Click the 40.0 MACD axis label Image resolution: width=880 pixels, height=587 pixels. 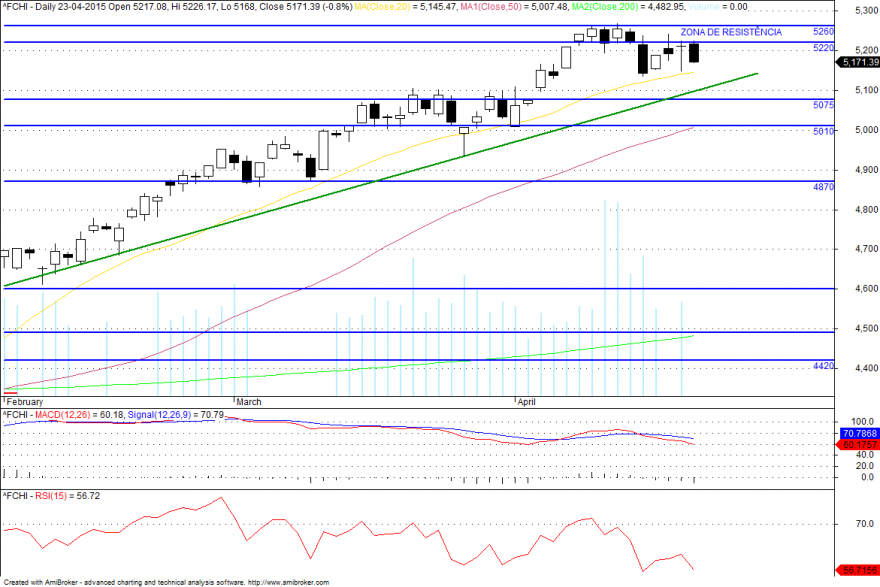[865, 455]
